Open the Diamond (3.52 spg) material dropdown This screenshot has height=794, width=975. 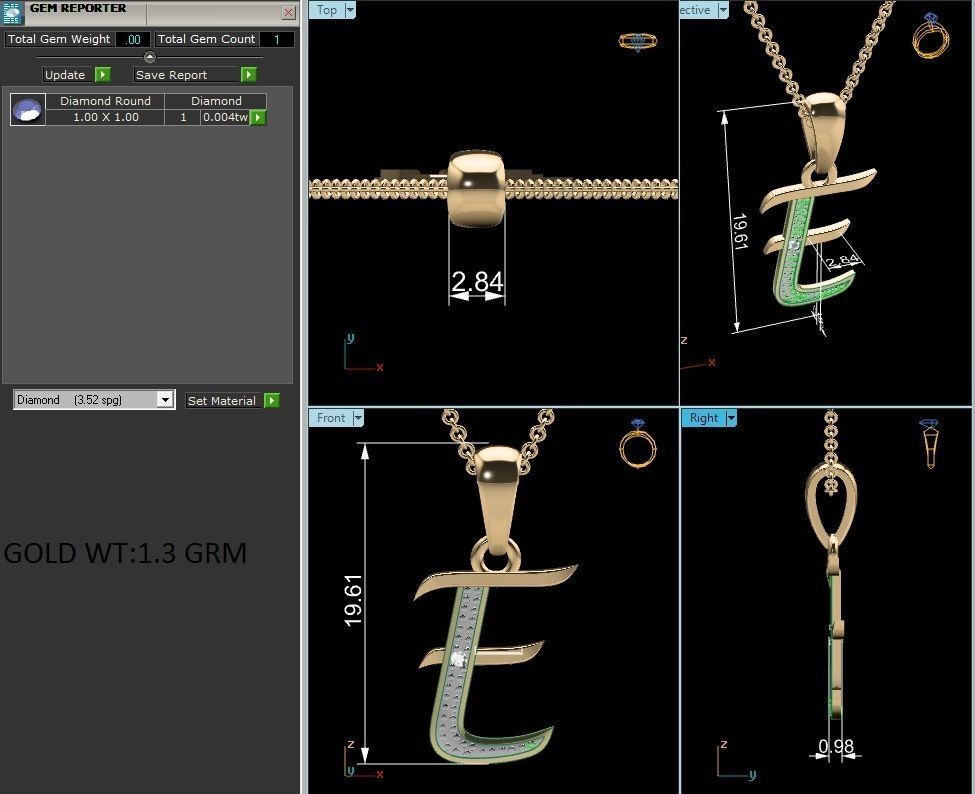click(x=94, y=400)
